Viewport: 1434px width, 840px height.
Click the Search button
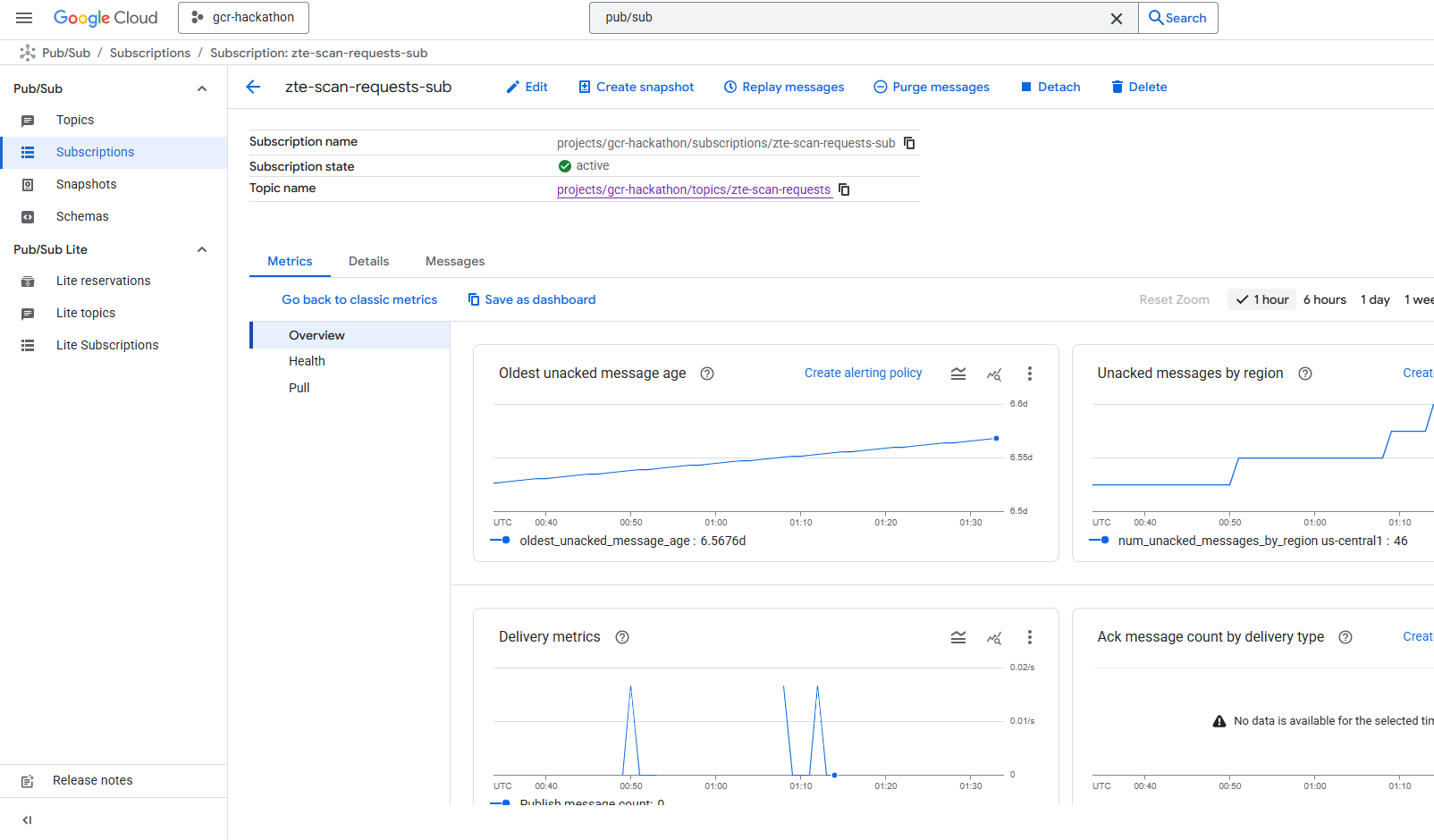coord(1177,18)
